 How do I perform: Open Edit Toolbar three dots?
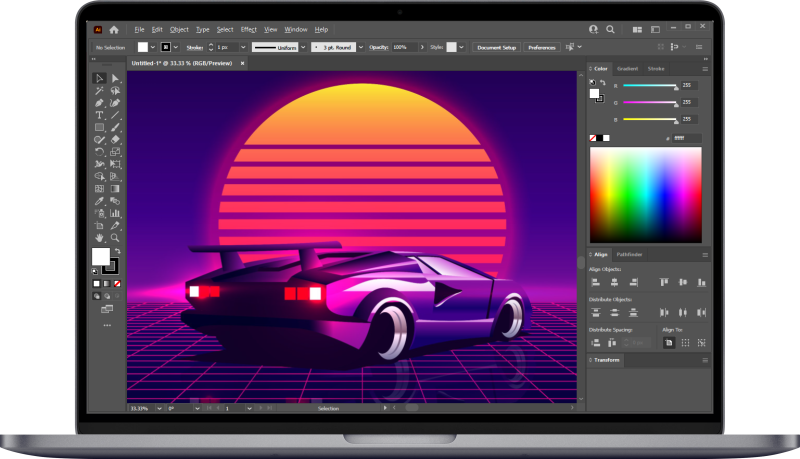107,325
